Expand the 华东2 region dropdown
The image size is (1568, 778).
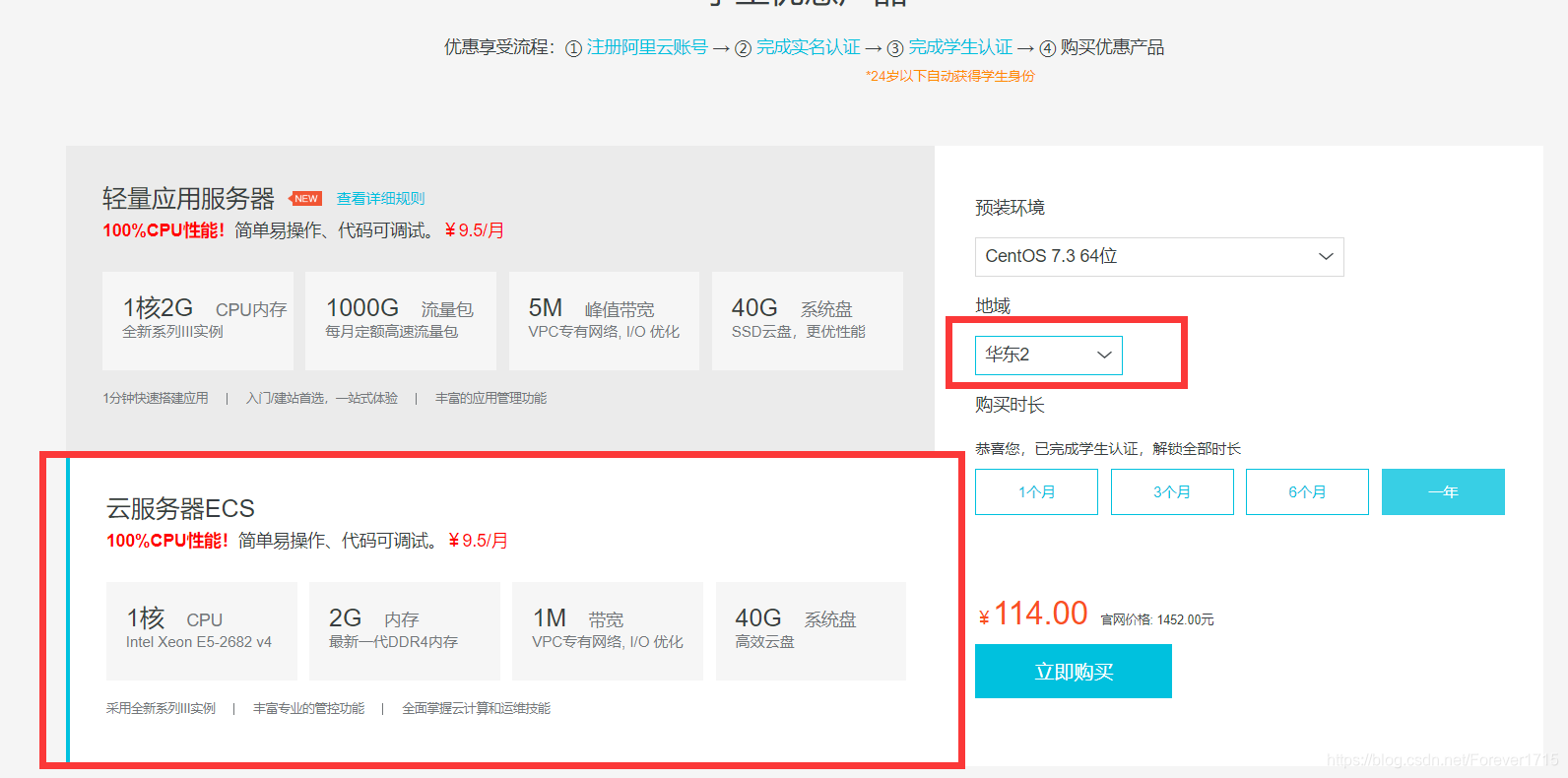coord(1049,356)
